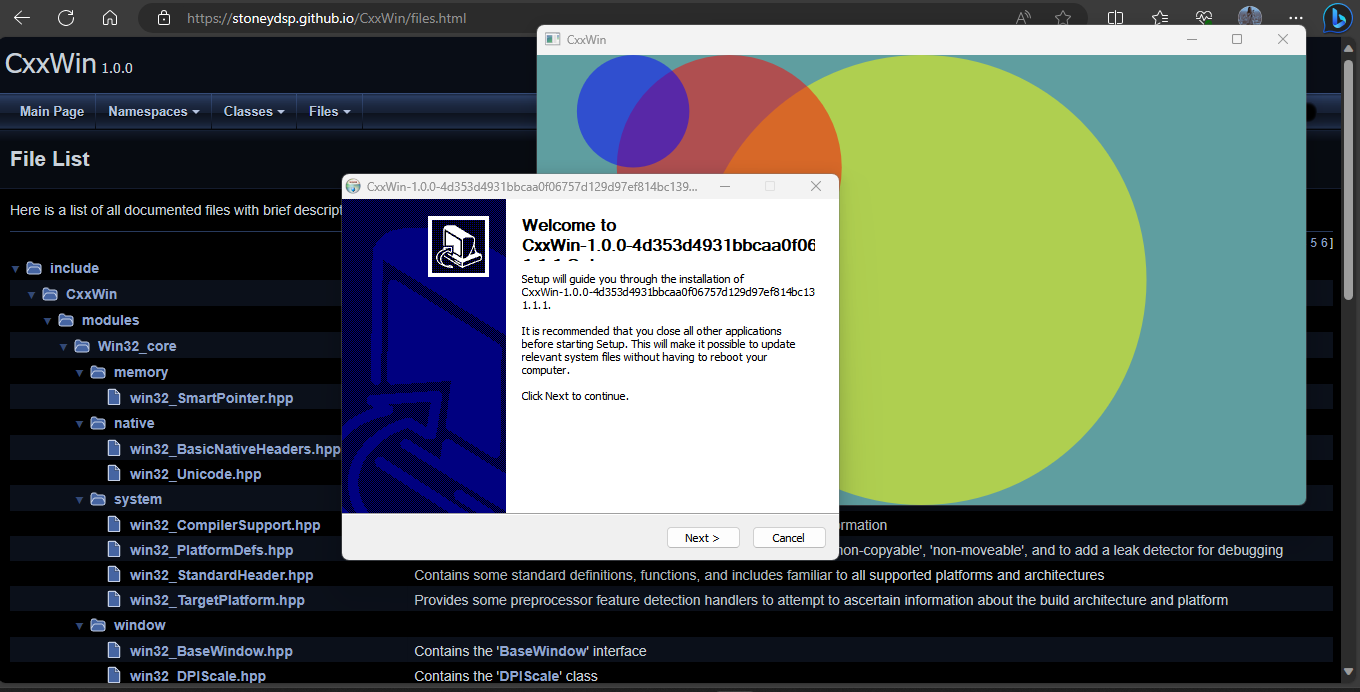The height and width of the screenshot is (692, 1360).
Task: Open the browser profile avatar
Action: pos(1249,18)
